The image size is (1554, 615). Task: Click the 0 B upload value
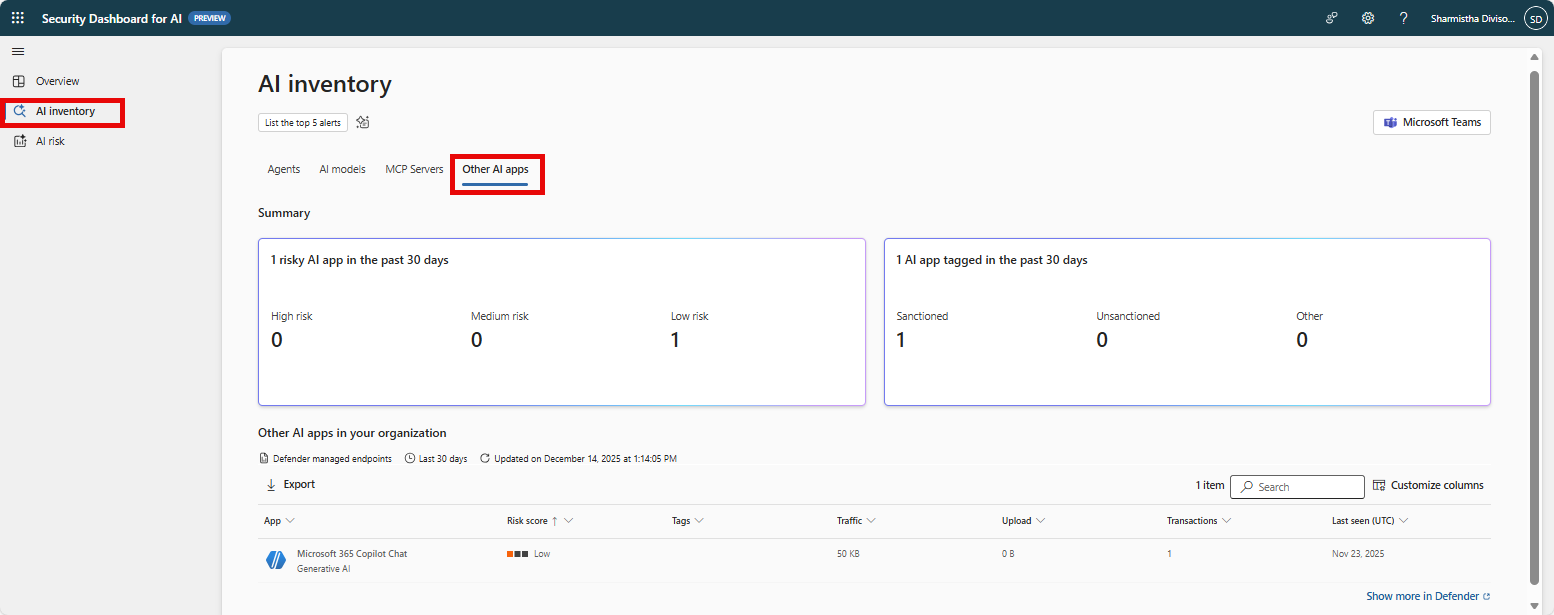pos(1008,554)
